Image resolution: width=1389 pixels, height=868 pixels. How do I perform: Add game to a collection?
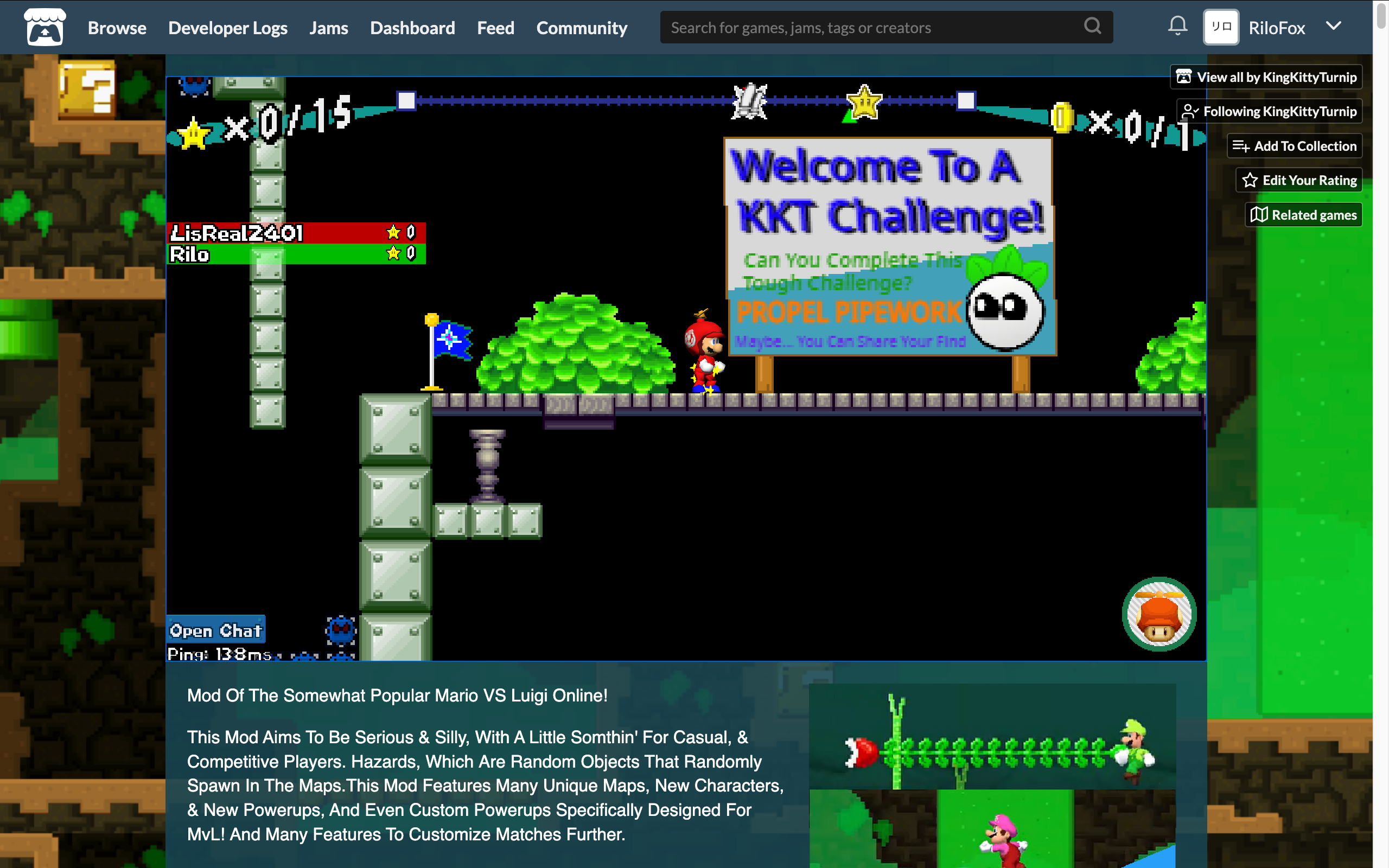click(1294, 146)
